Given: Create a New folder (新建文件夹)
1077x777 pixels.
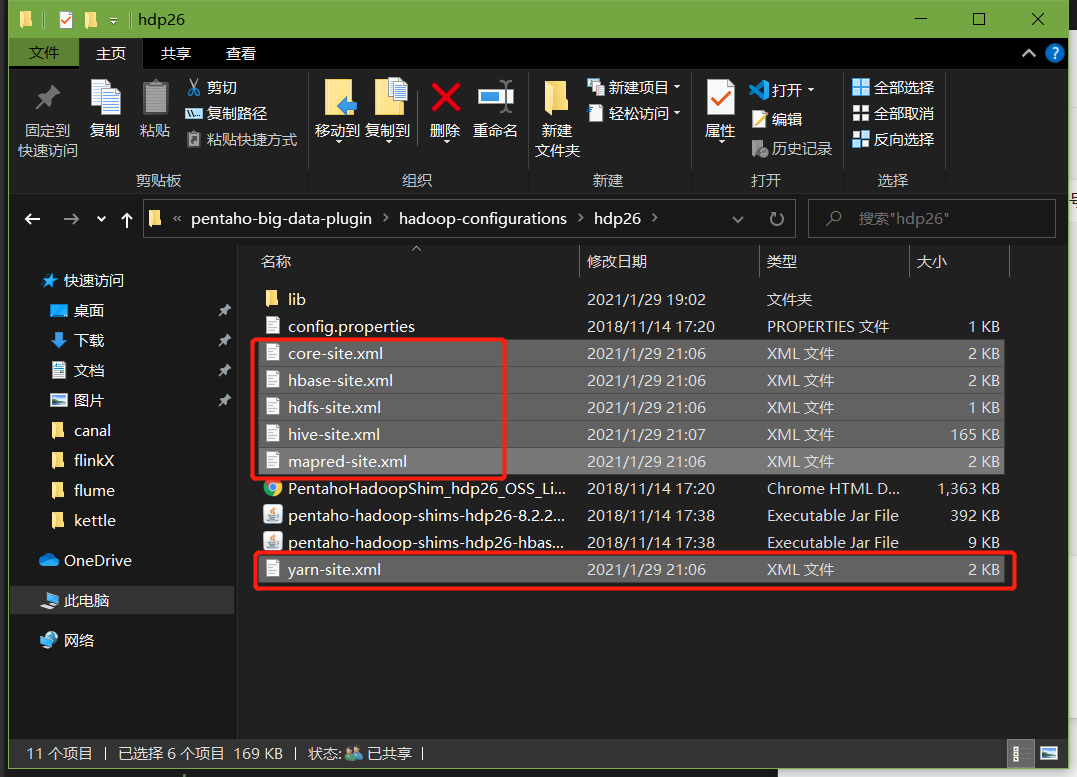Looking at the screenshot, I should (x=556, y=119).
